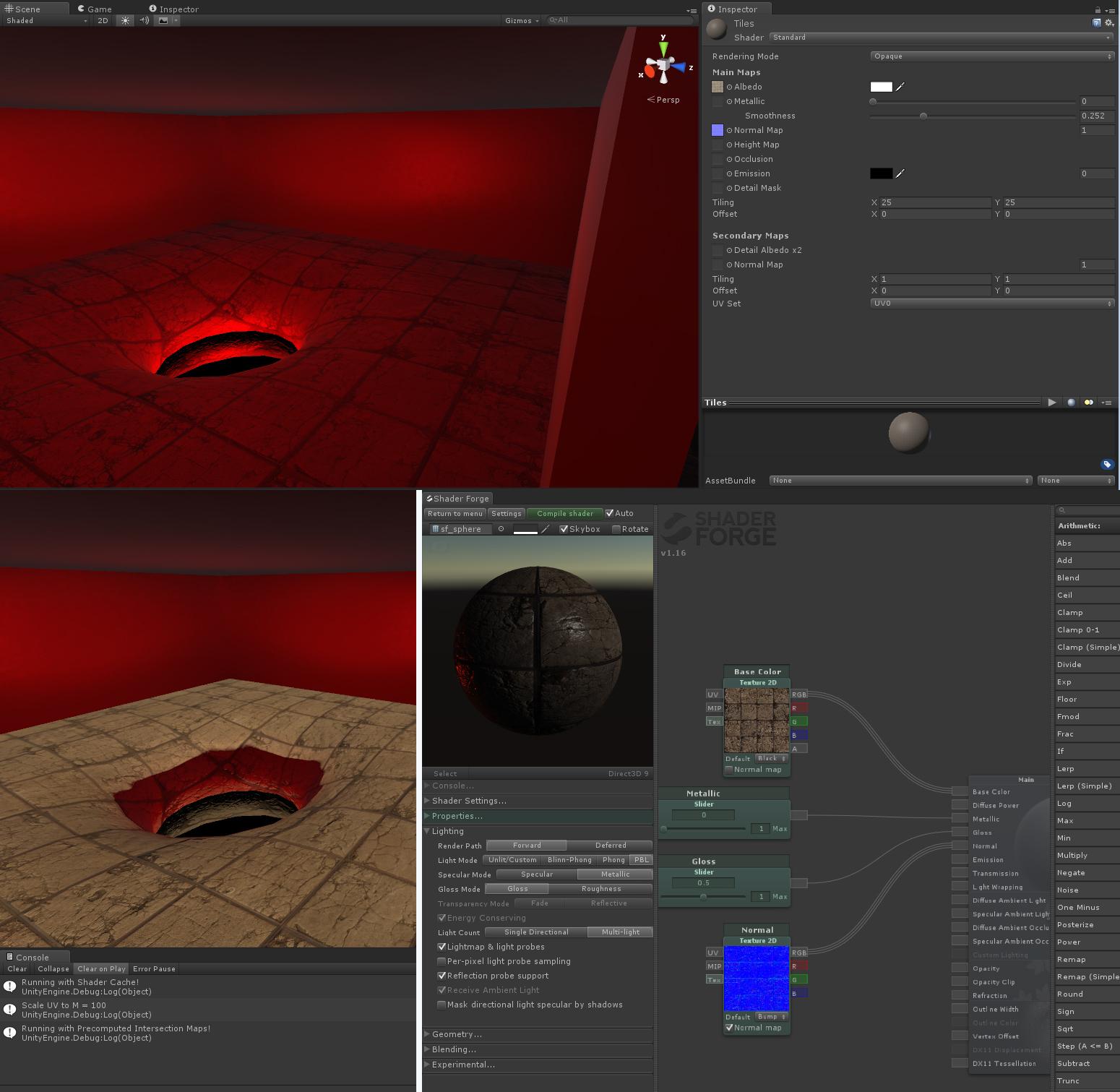Toggle scene lighting sun icon
Viewport: 1120px width, 1092px height.
[x=126, y=20]
